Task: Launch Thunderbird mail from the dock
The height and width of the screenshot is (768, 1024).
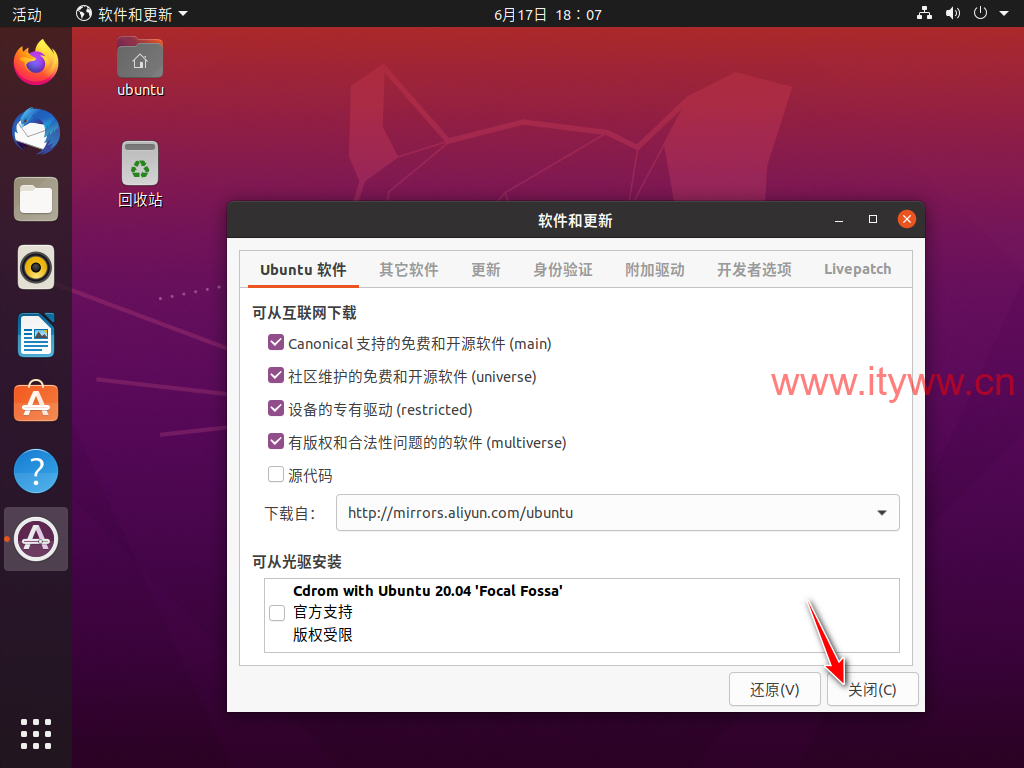Action: pos(36,131)
